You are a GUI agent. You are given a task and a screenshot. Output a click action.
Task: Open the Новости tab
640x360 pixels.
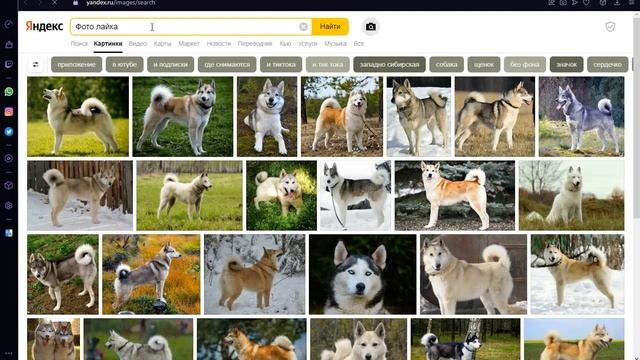[219, 43]
